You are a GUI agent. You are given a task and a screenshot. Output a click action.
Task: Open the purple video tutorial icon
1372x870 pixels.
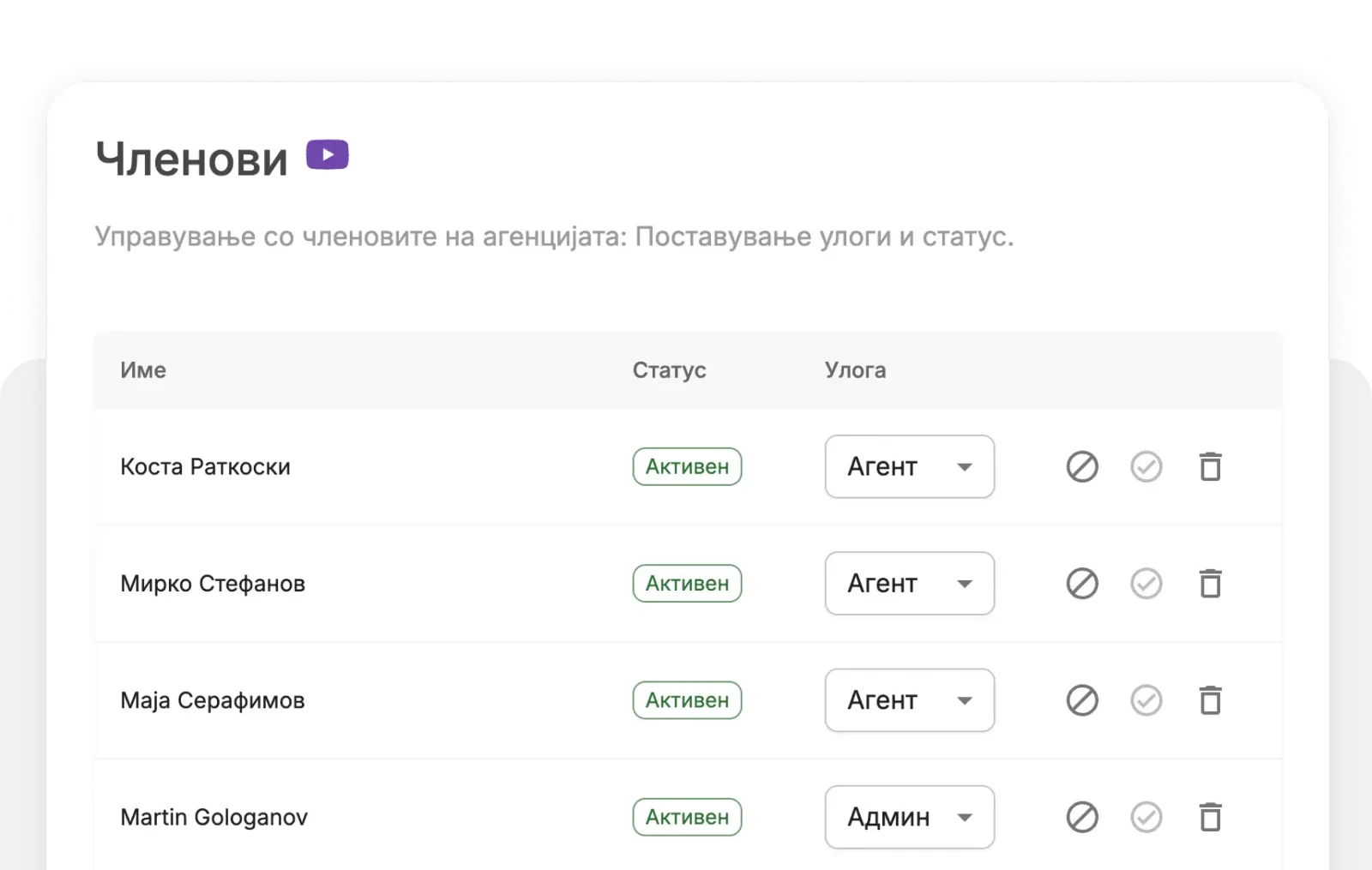(x=328, y=155)
